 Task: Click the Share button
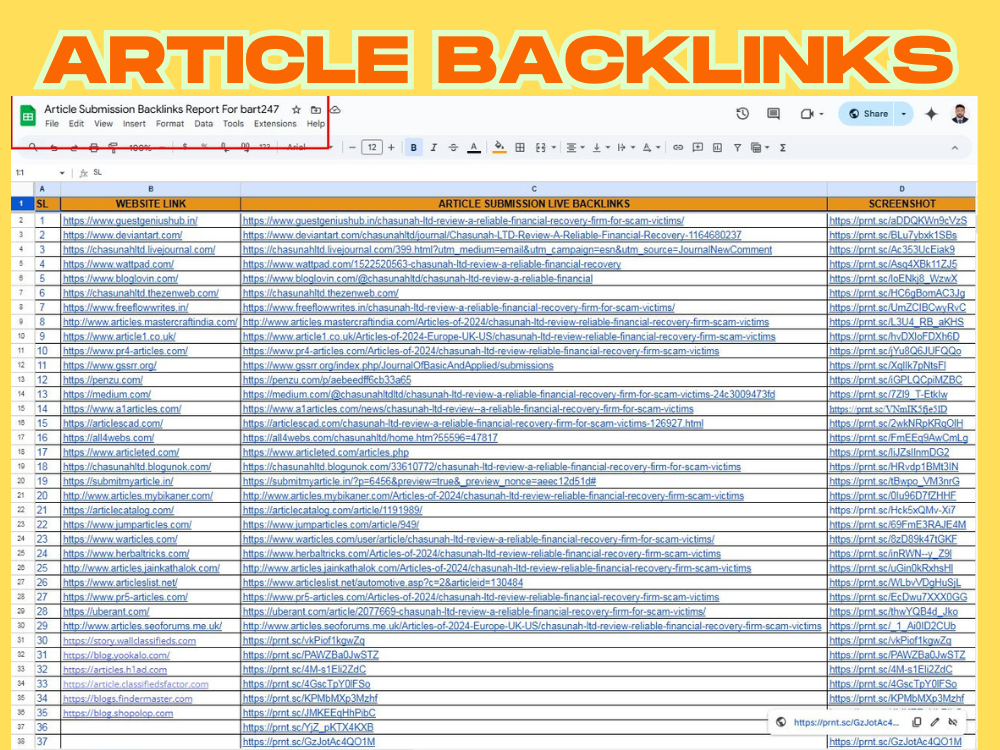[867, 114]
